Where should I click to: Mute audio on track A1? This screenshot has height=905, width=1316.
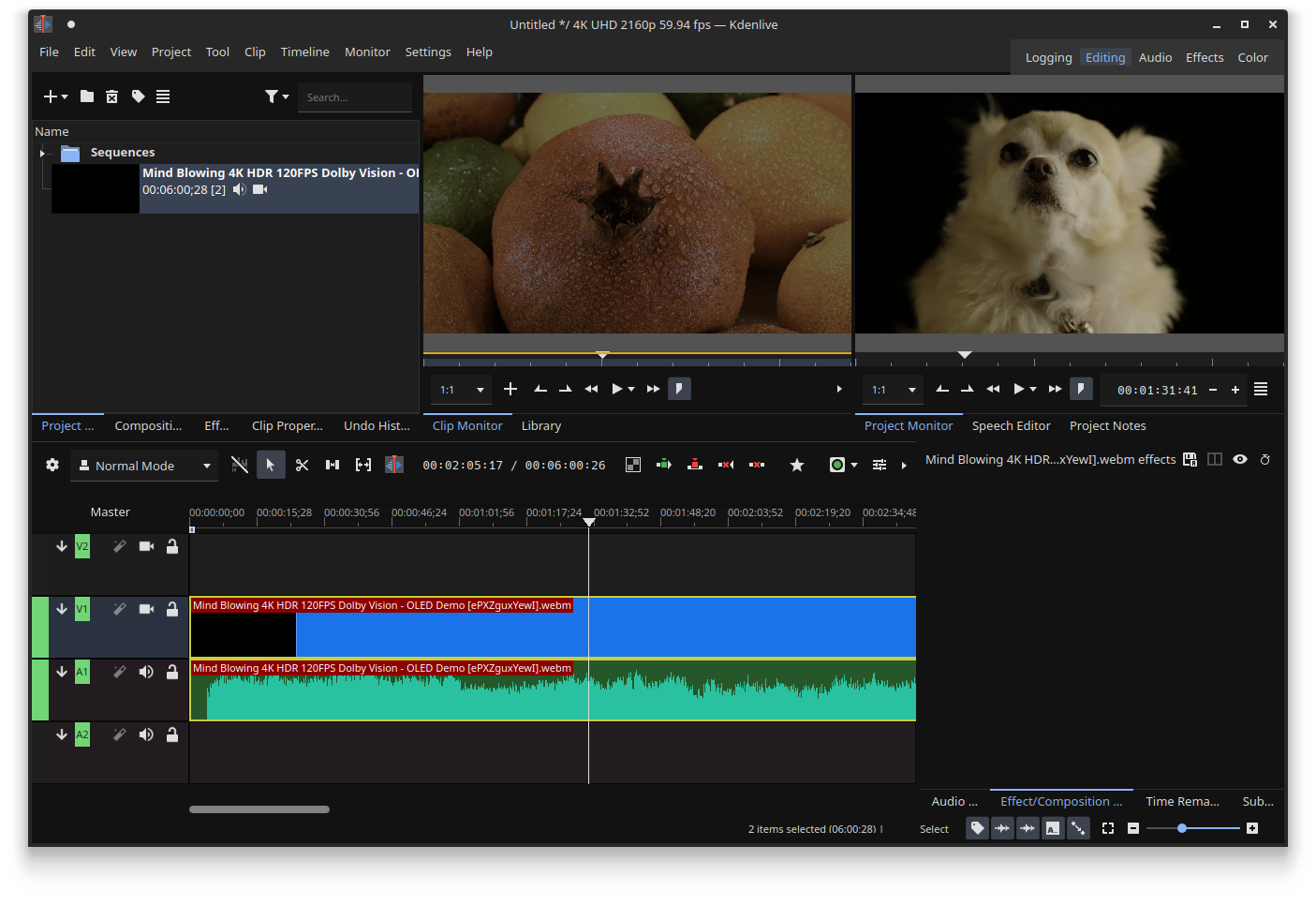click(x=146, y=672)
